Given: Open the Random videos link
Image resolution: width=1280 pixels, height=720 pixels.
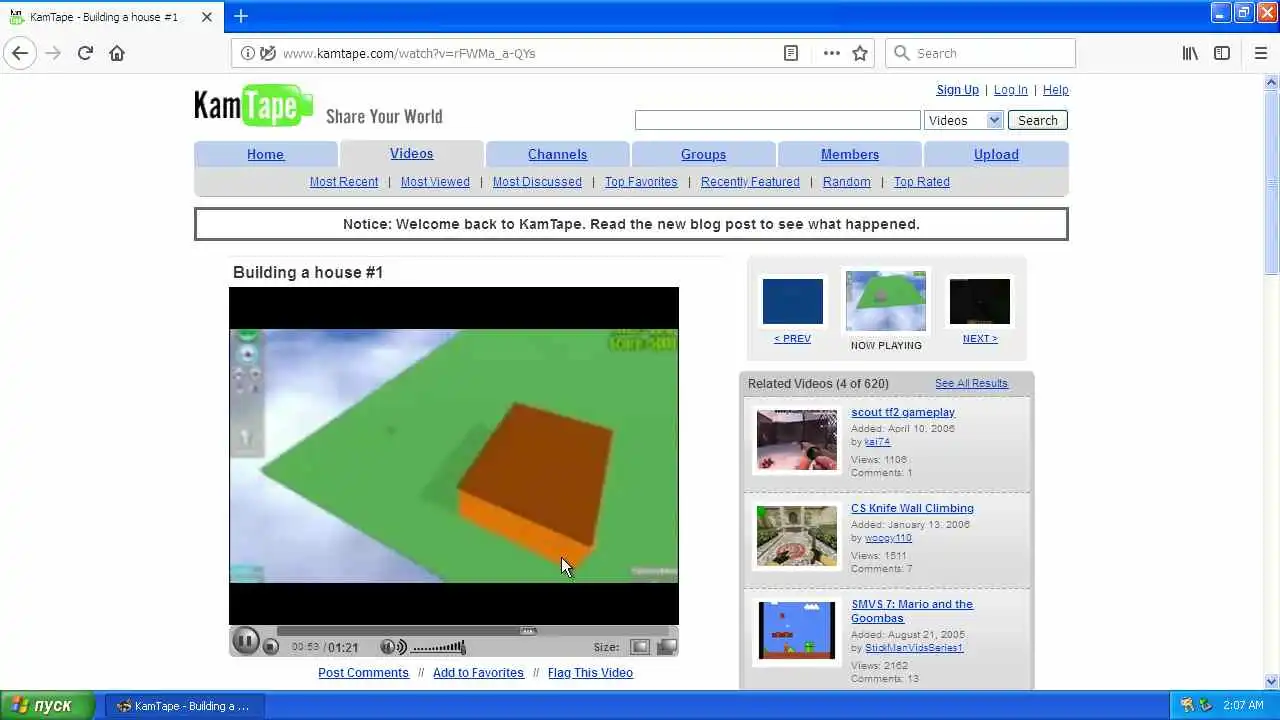Looking at the screenshot, I should [846, 182].
